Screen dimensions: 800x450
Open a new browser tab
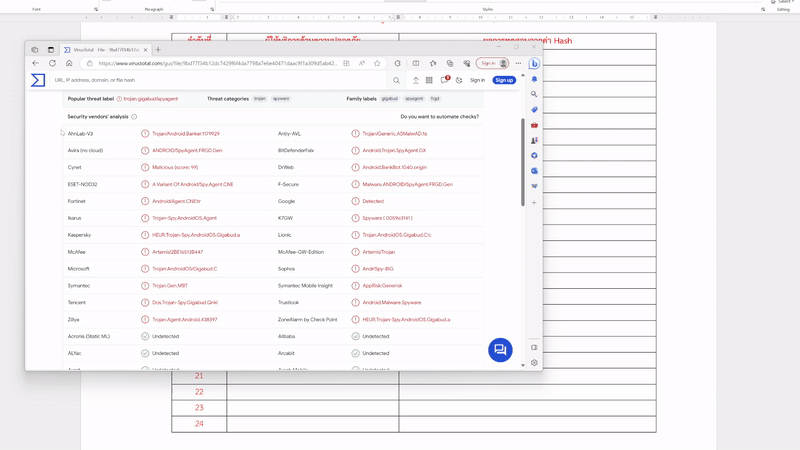[158, 50]
